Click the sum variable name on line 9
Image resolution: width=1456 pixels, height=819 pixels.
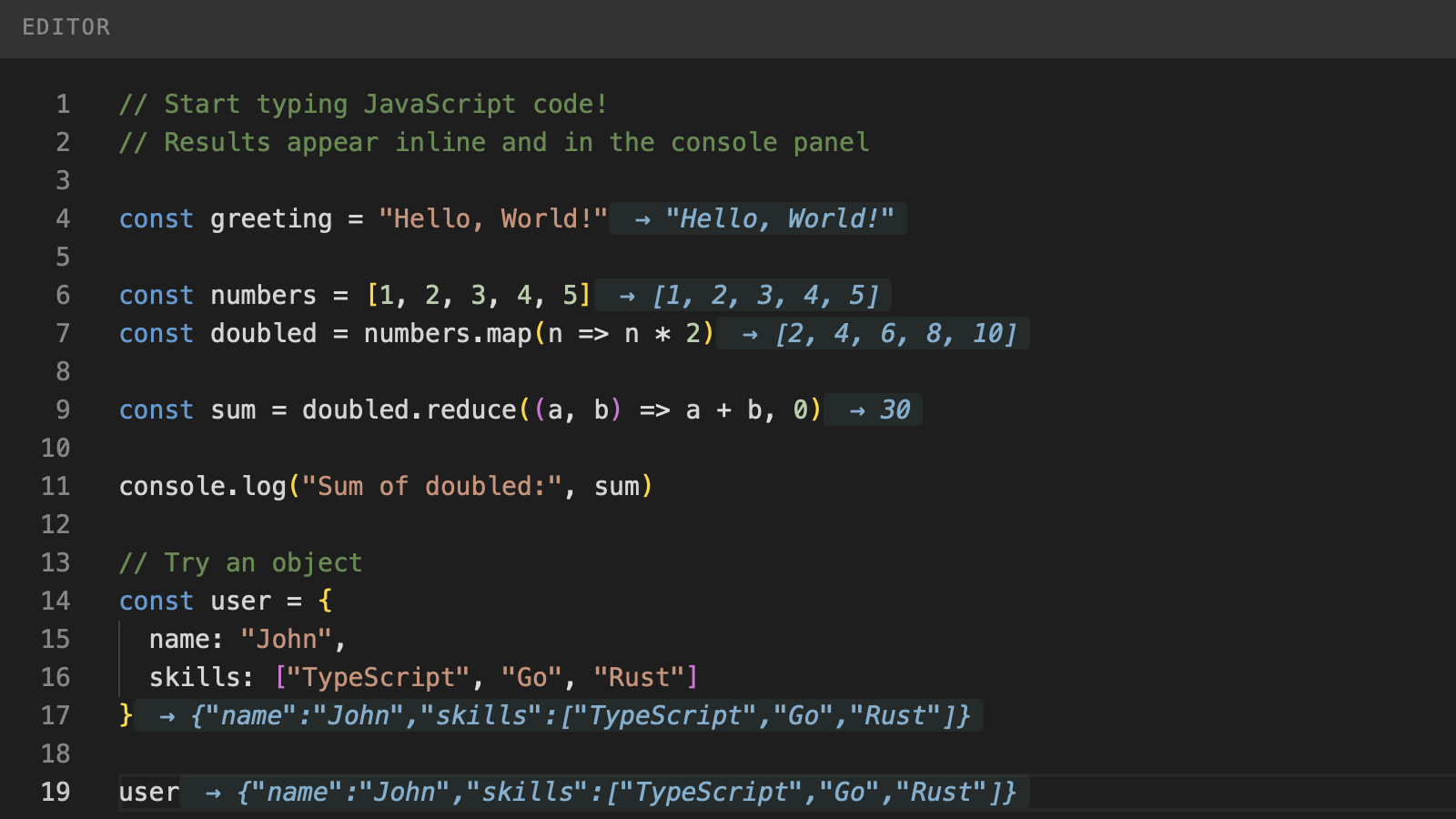pos(234,409)
